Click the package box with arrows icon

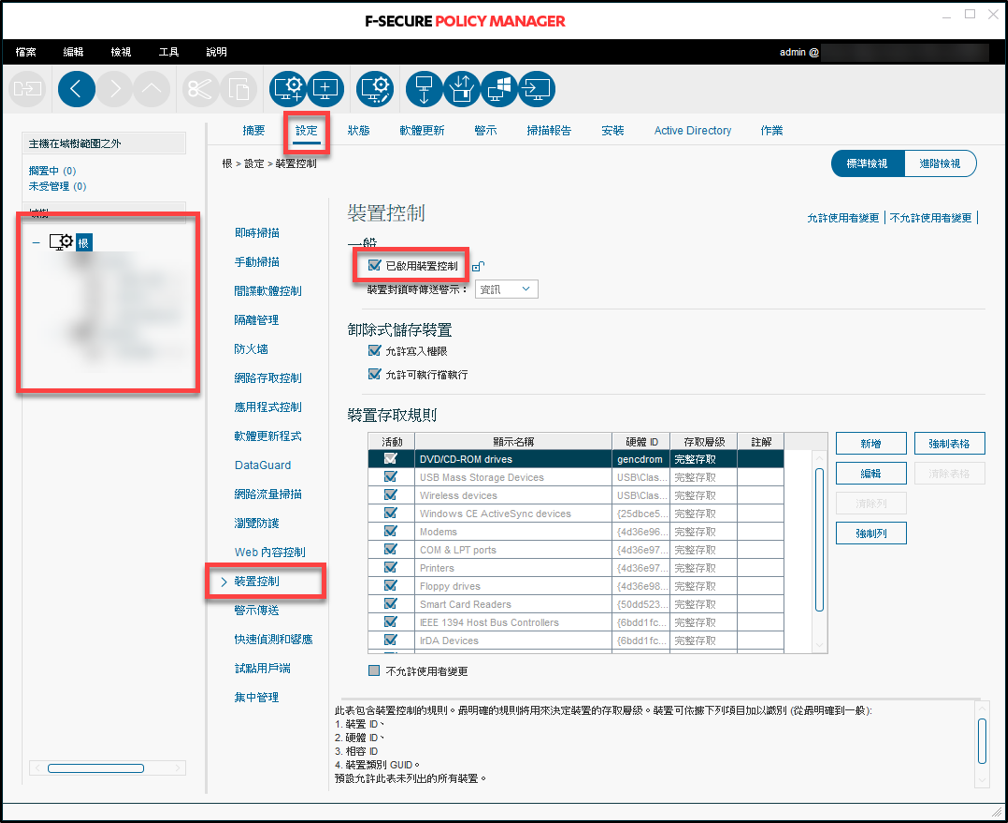pyautogui.click(x=461, y=90)
